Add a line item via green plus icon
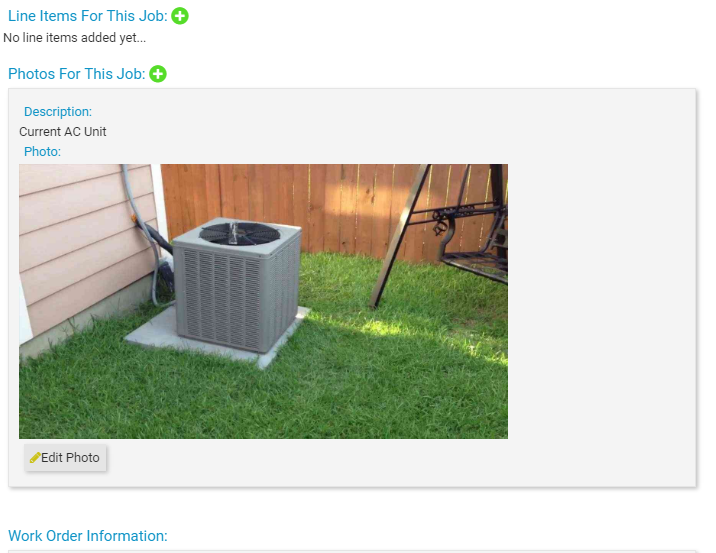 [179, 16]
